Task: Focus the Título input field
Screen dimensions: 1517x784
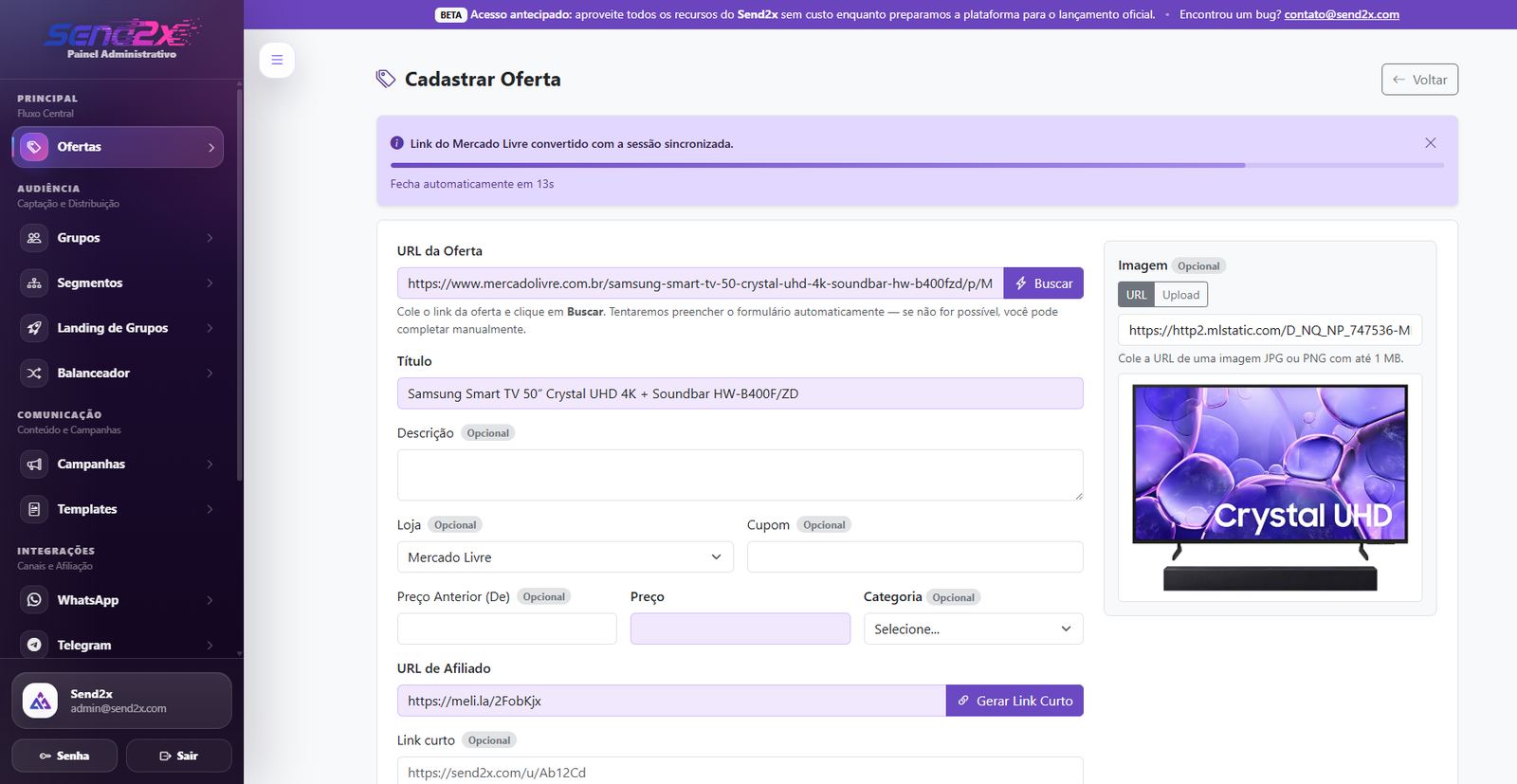Action: tap(740, 393)
